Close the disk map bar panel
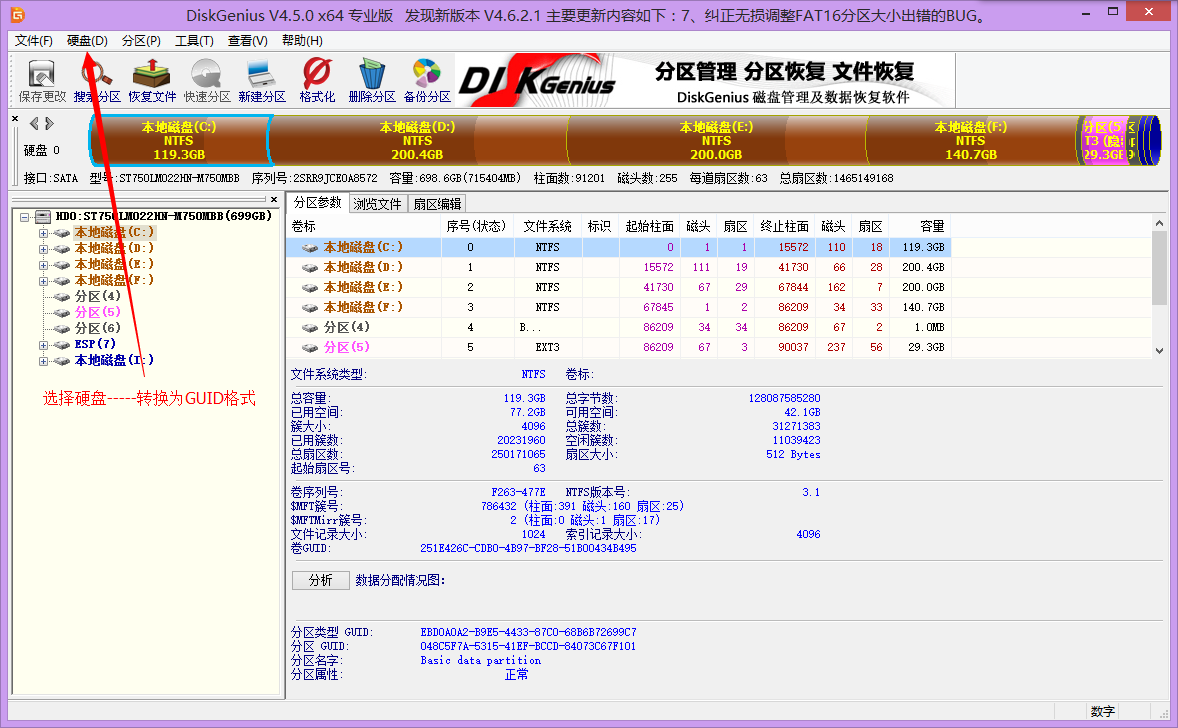1178x728 pixels. pyautogui.click(x=15, y=119)
